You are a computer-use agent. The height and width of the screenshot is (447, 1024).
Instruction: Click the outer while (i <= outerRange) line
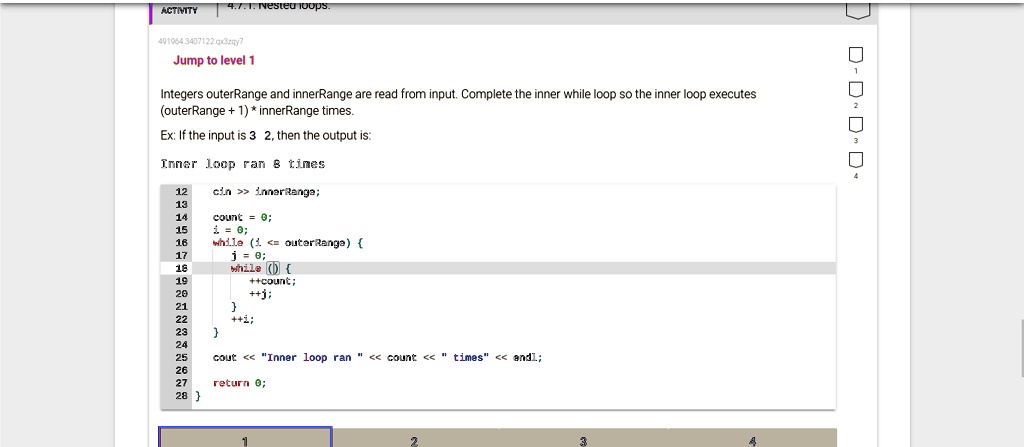pyautogui.click(x=287, y=242)
